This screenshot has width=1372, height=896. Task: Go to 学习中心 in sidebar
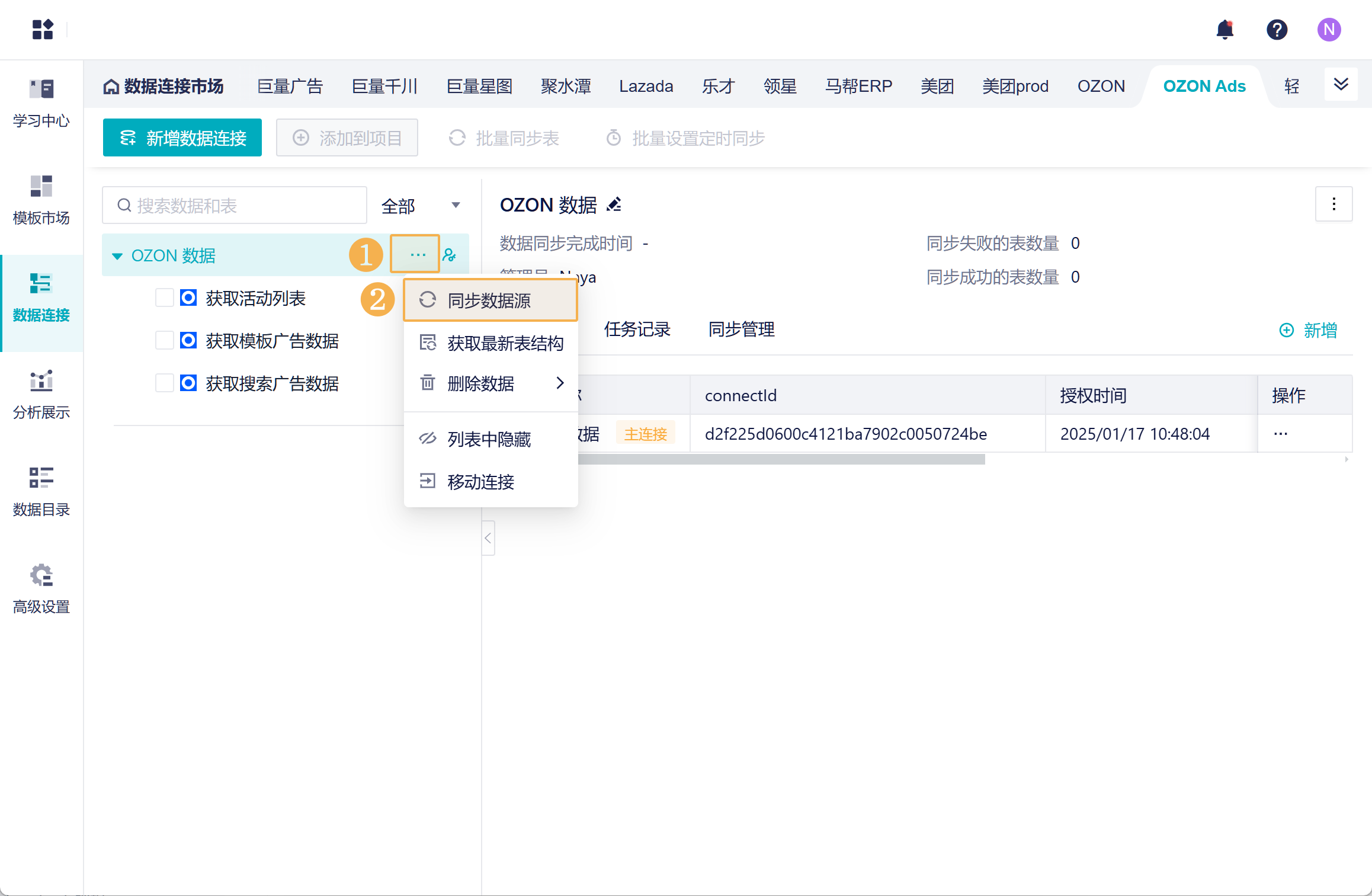pyautogui.click(x=41, y=104)
